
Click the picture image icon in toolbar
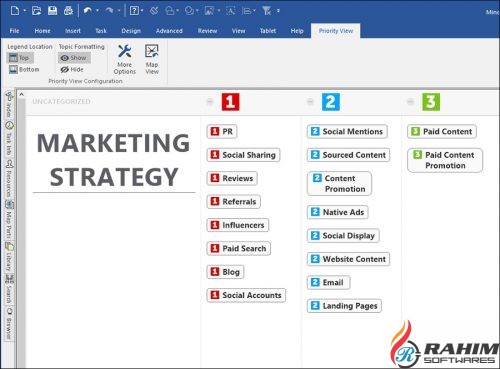point(209,11)
